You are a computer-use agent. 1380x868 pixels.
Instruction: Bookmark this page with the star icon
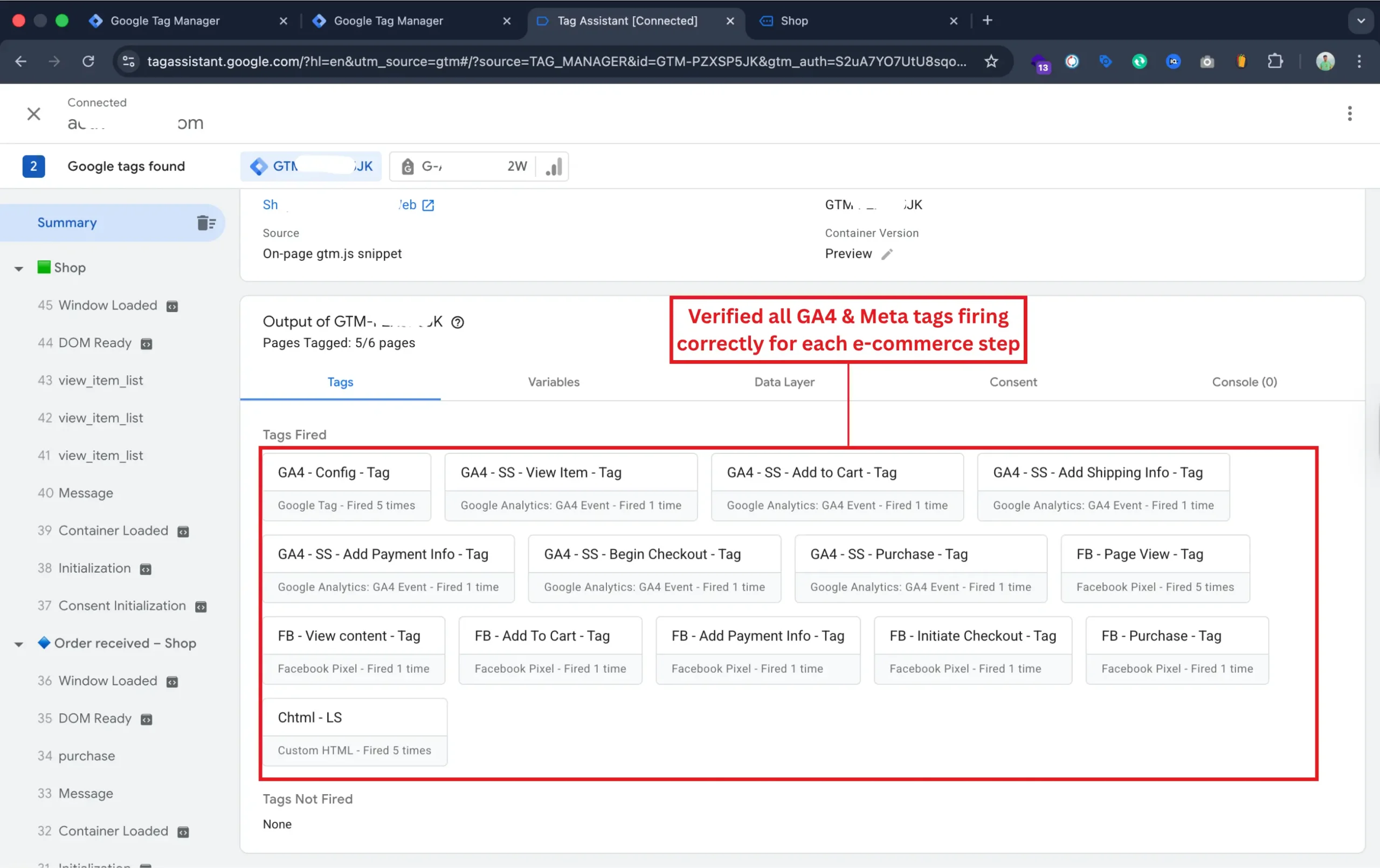991,61
